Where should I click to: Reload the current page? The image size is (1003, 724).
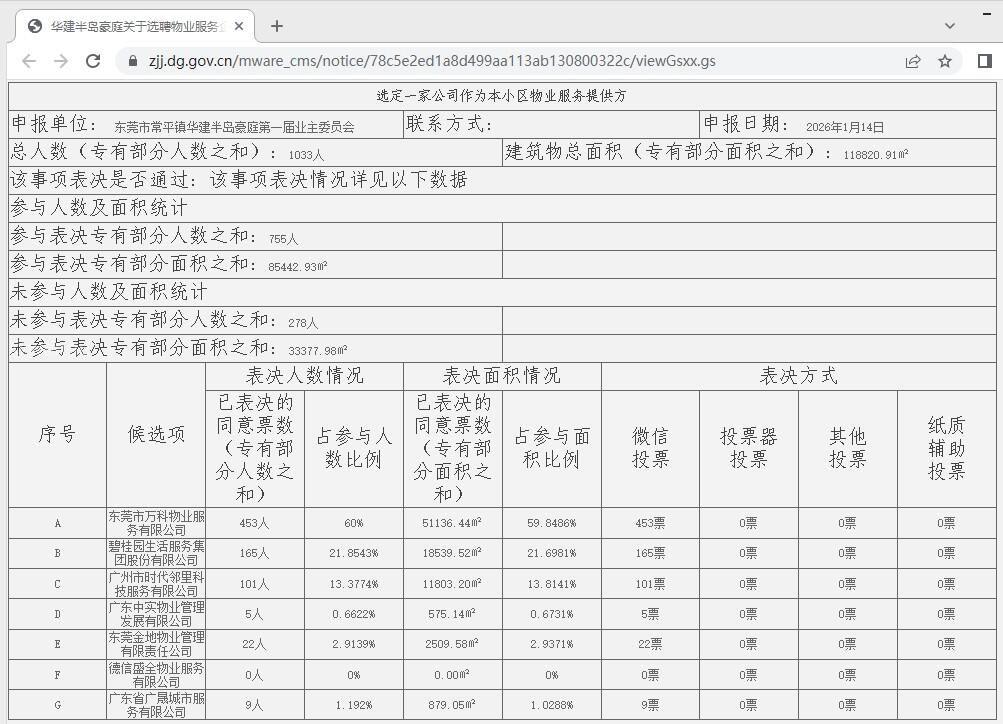pyautogui.click(x=93, y=61)
